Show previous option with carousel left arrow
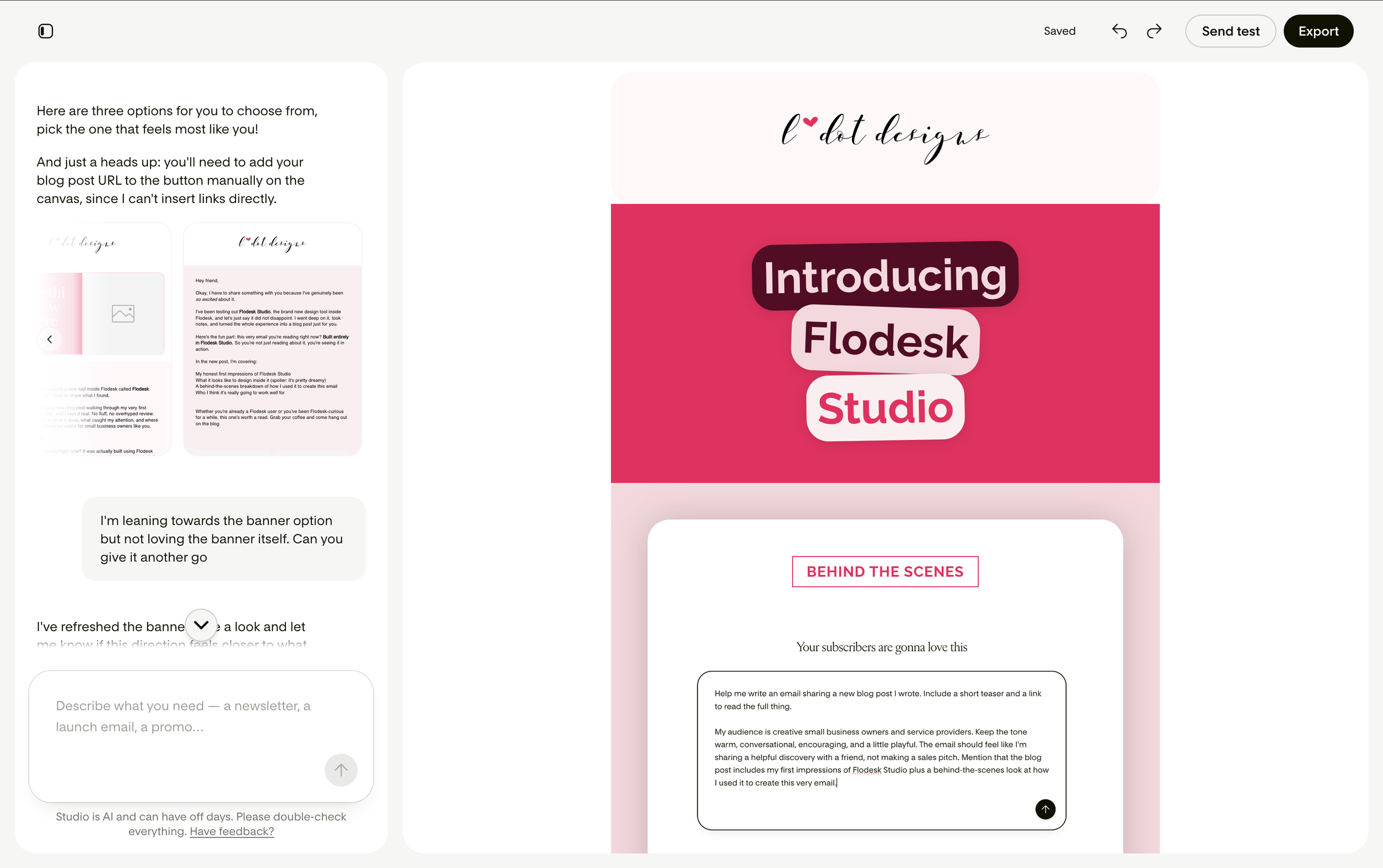The image size is (1383, 868). point(49,339)
